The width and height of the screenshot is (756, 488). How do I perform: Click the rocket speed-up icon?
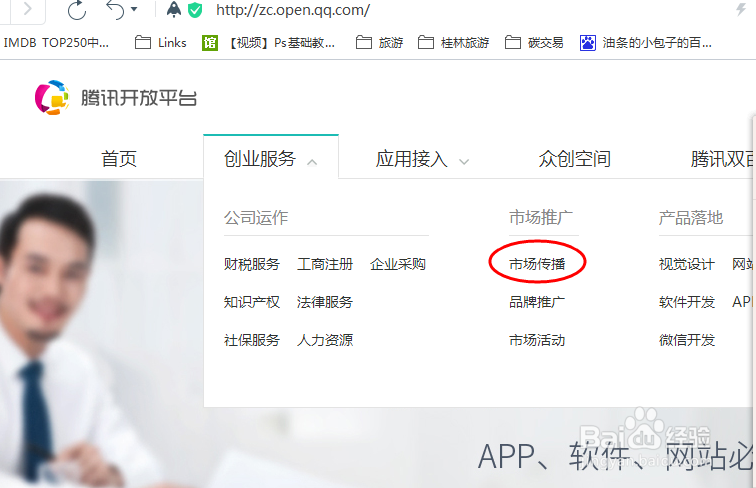tap(174, 10)
